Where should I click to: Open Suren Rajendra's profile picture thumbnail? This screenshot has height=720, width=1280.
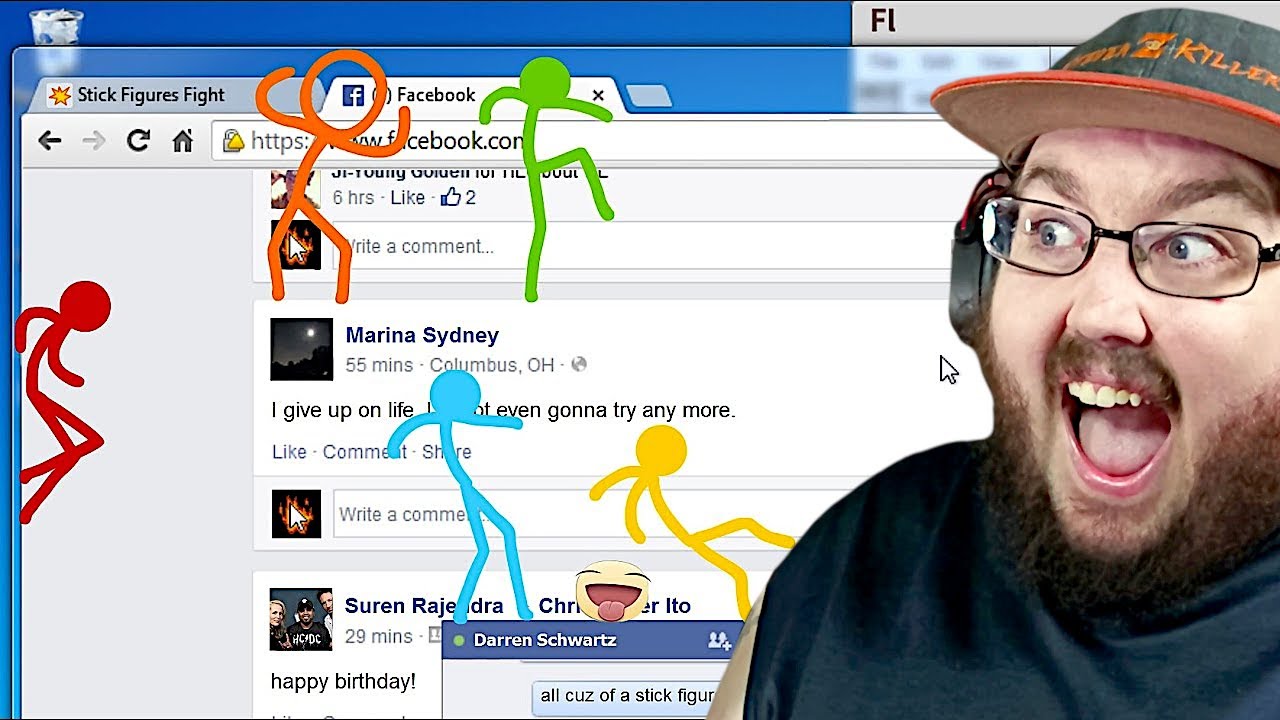tap(301, 619)
